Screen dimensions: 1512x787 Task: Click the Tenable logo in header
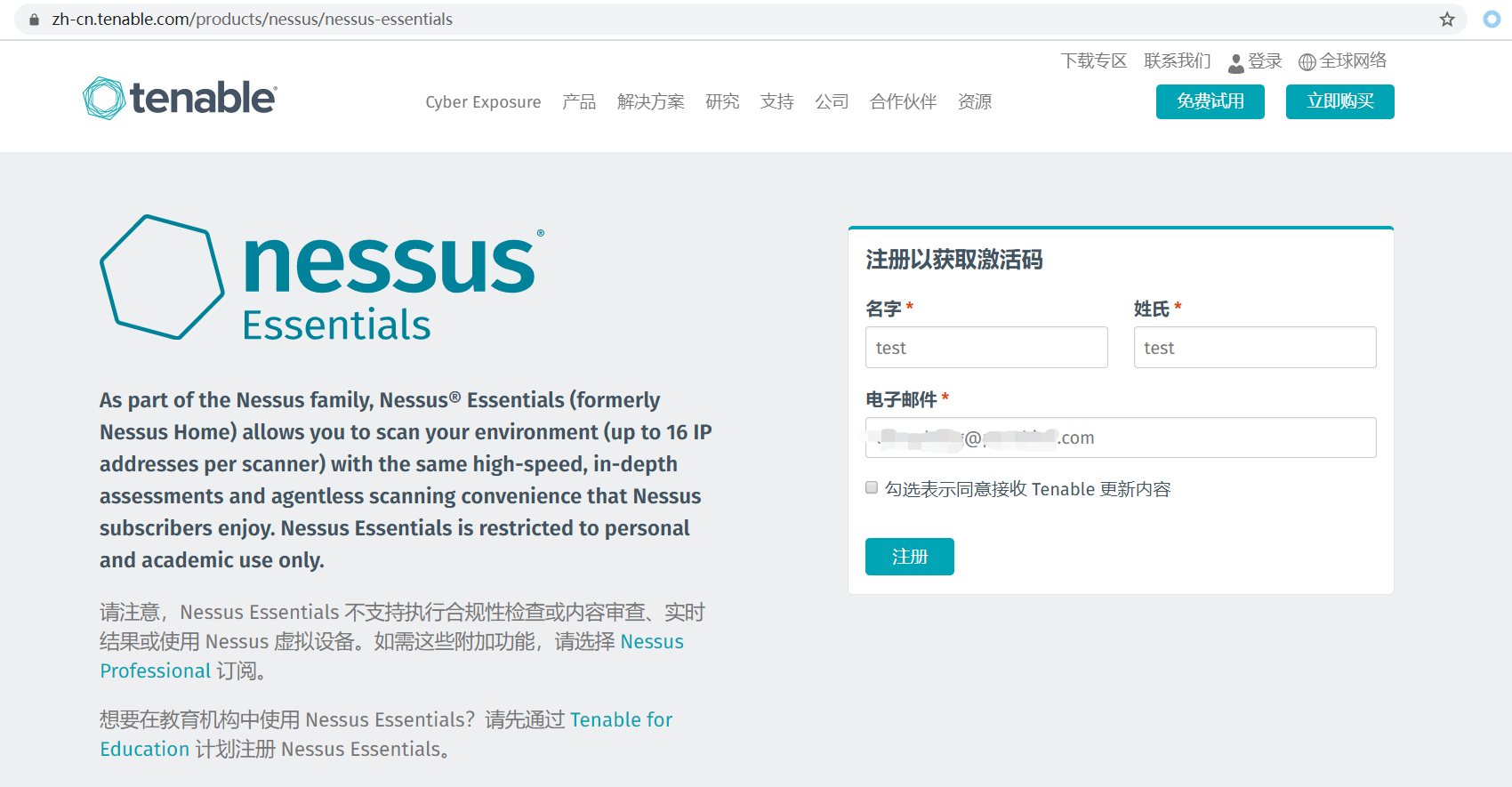tap(180, 98)
